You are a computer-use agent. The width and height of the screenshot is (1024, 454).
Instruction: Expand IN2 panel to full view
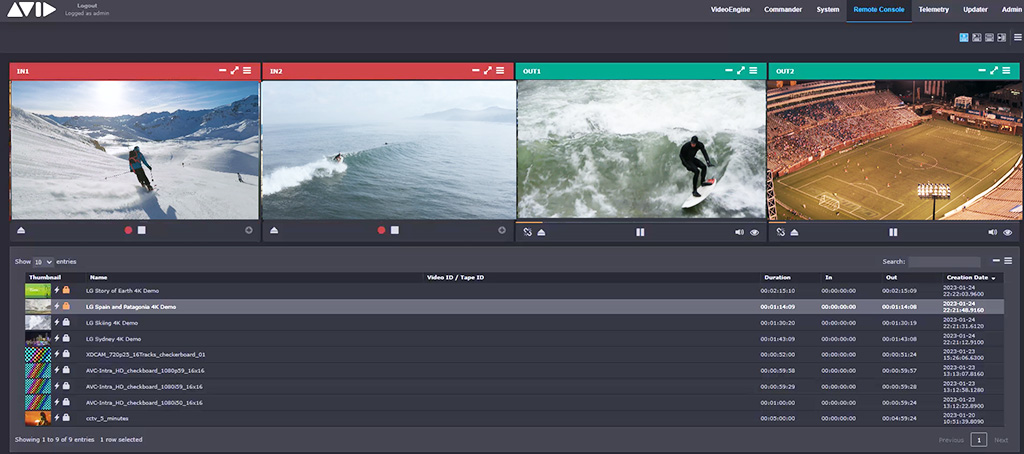[x=487, y=71]
